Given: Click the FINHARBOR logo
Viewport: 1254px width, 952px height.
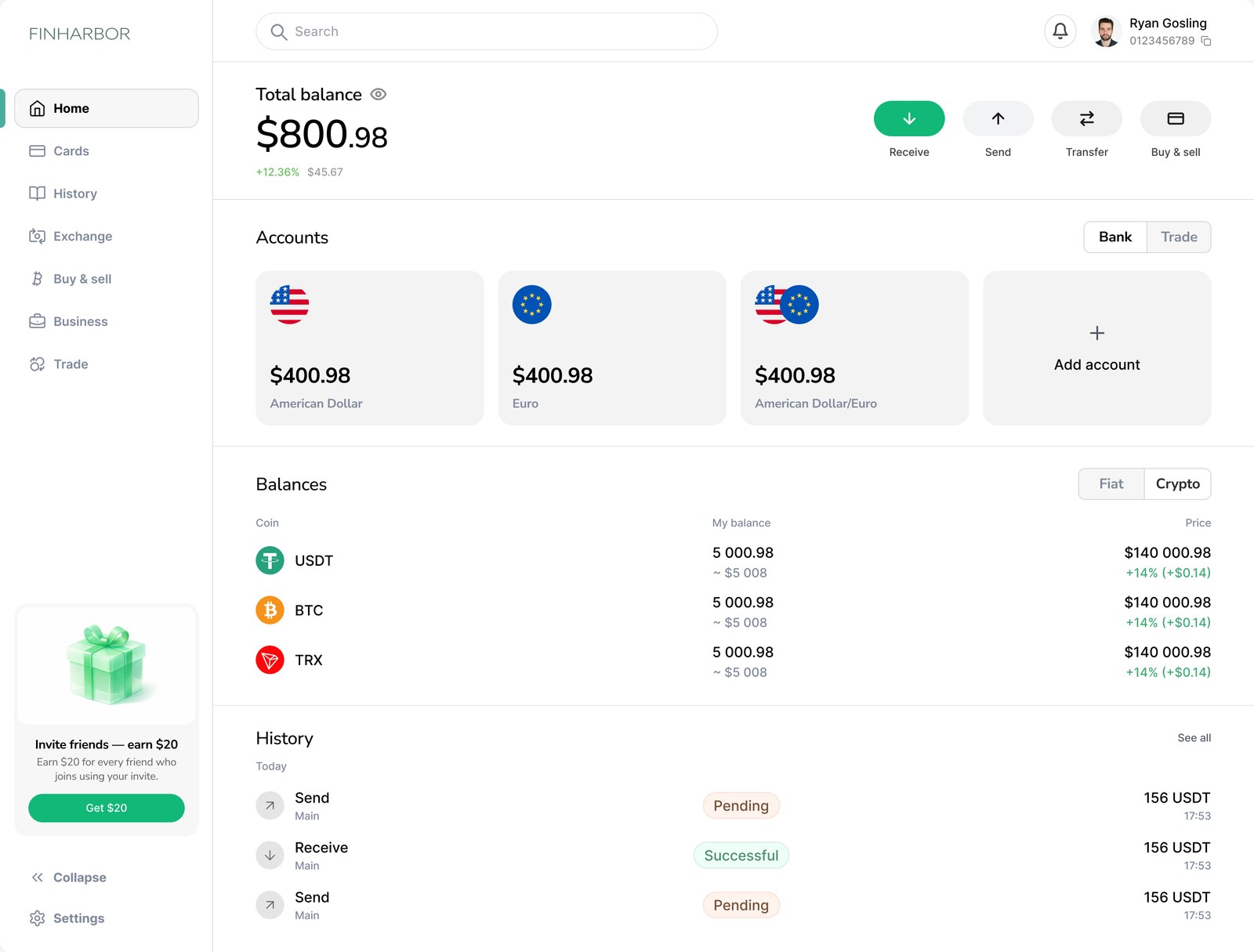Looking at the screenshot, I should [80, 34].
